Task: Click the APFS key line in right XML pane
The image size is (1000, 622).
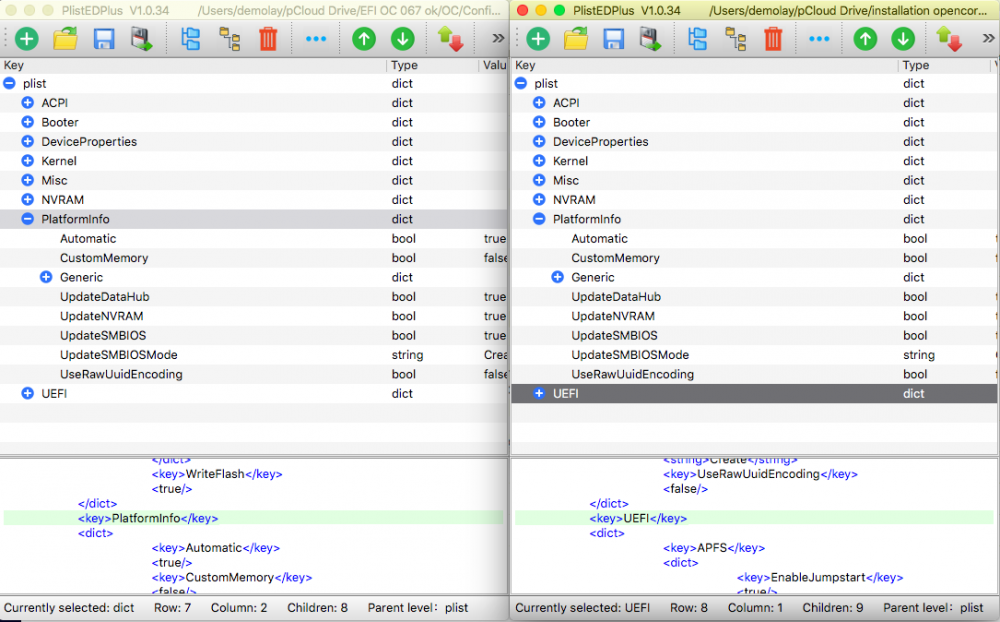Action: (714, 547)
